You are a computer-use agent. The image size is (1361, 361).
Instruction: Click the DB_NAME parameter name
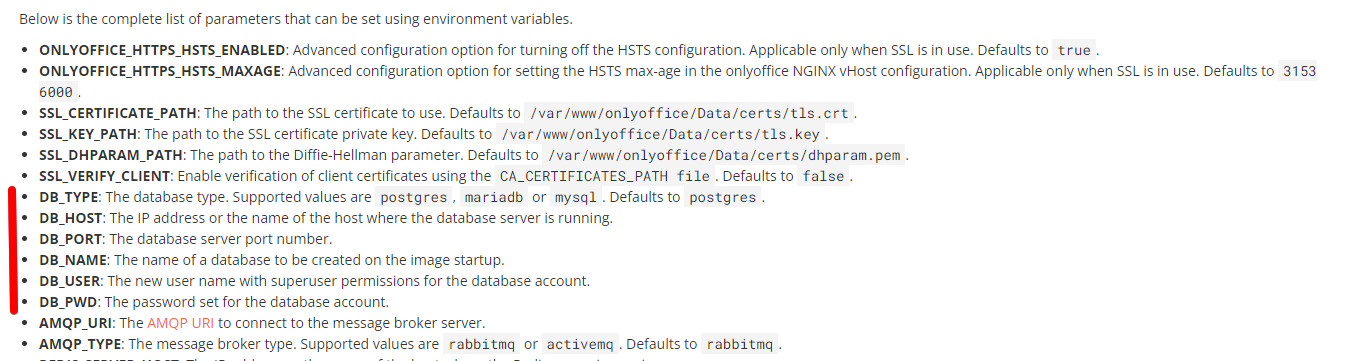click(x=72, y=260)
